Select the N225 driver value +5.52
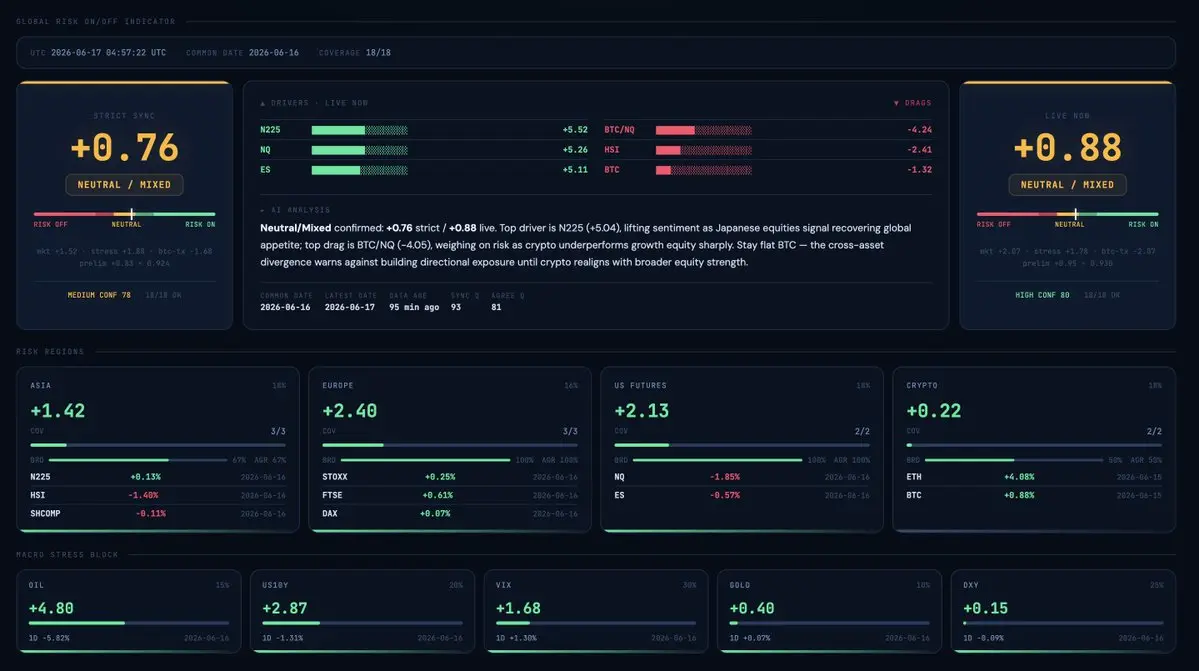Screen dimensions: 1199x671 [x=575, y=130]
